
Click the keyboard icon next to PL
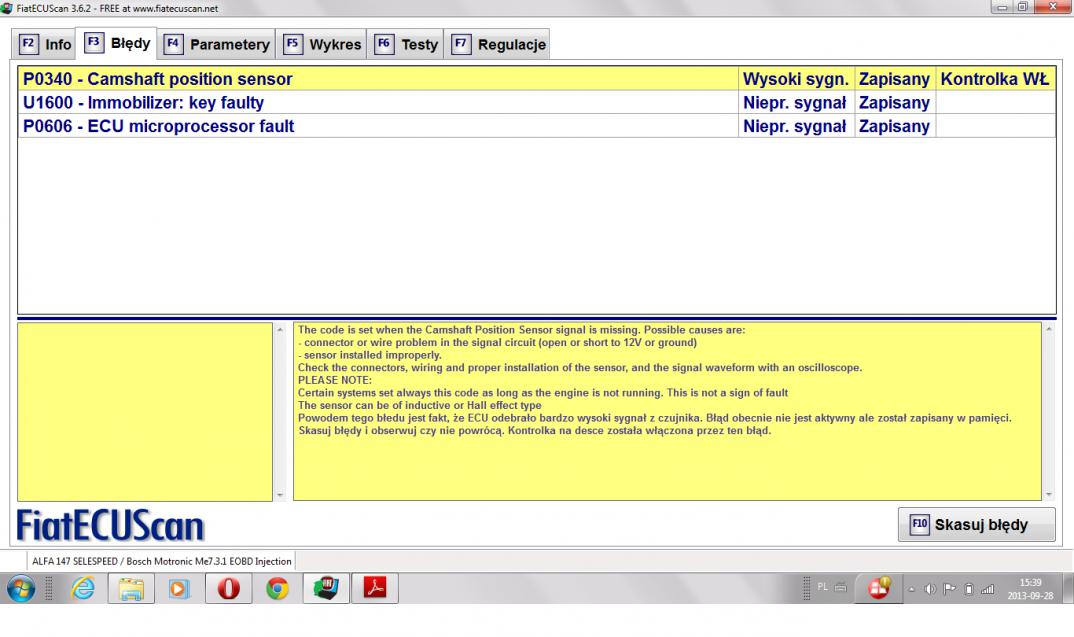click(x=840, y=587)
